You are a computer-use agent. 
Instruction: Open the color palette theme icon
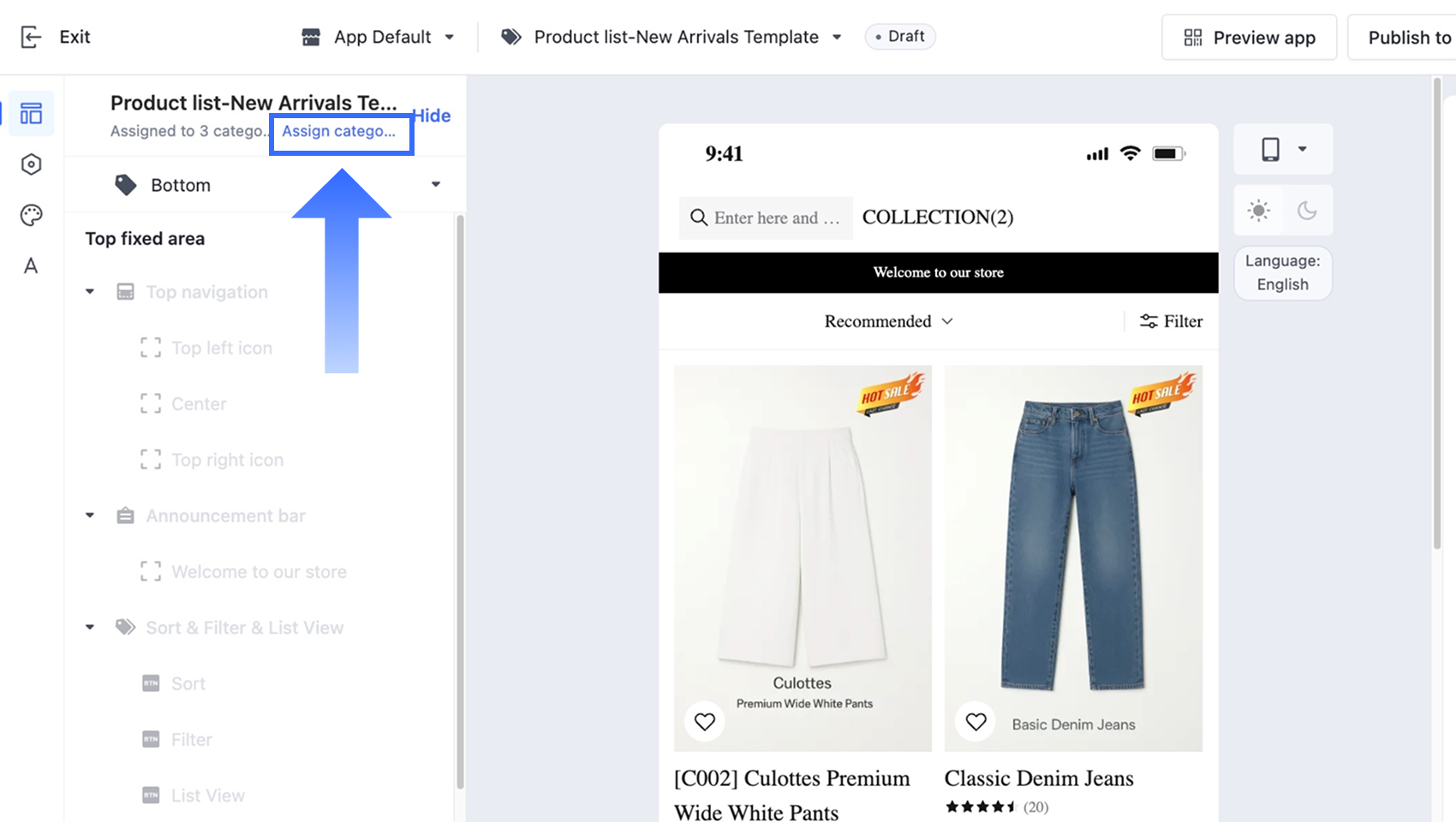click(31, 215)
